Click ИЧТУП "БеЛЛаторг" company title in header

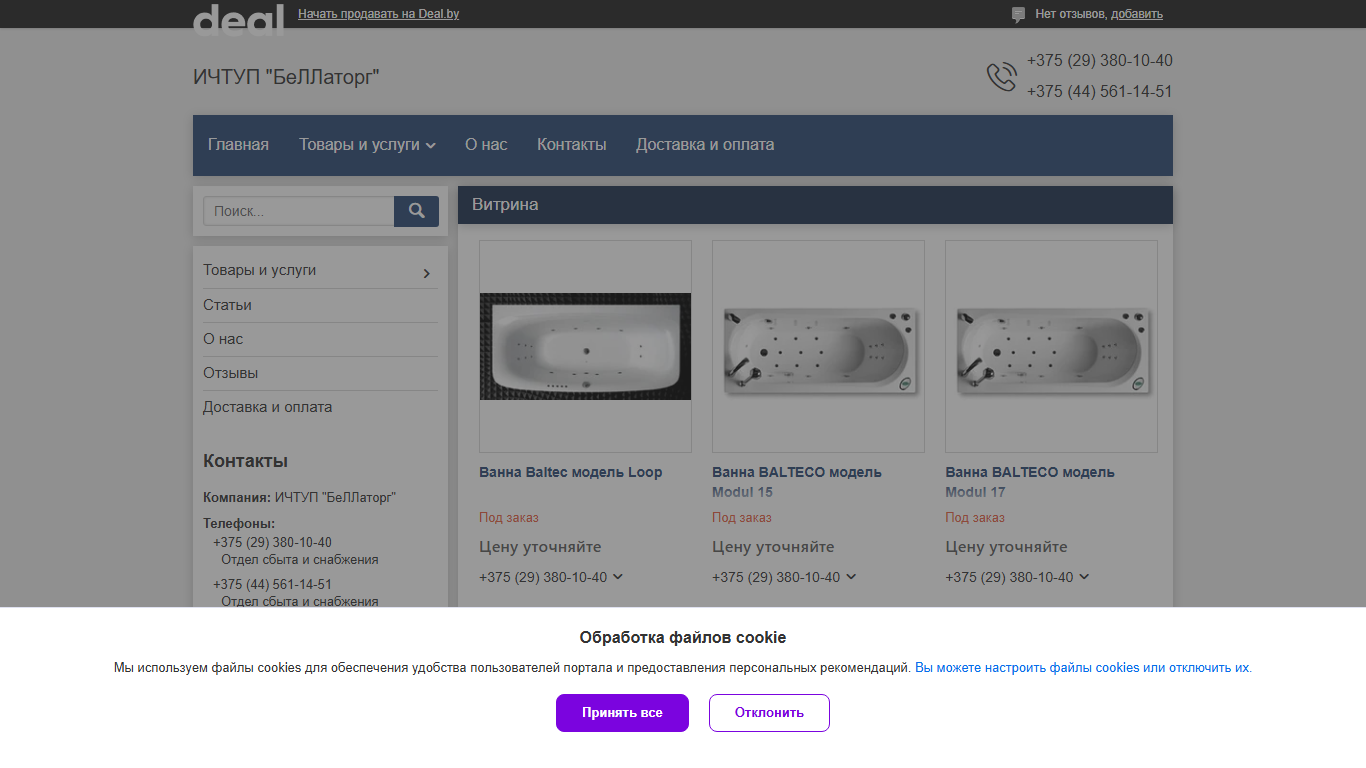[286, 77]
